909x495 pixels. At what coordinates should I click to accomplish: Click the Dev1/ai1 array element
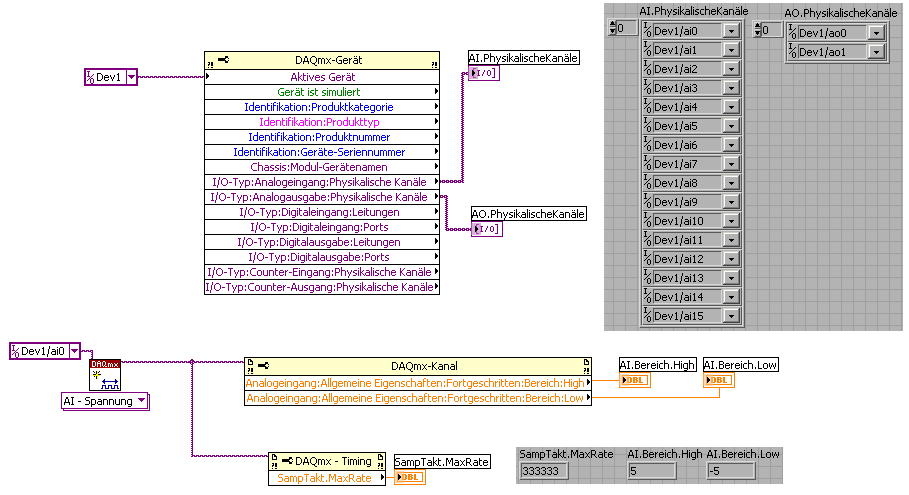[x=691, y=50]
